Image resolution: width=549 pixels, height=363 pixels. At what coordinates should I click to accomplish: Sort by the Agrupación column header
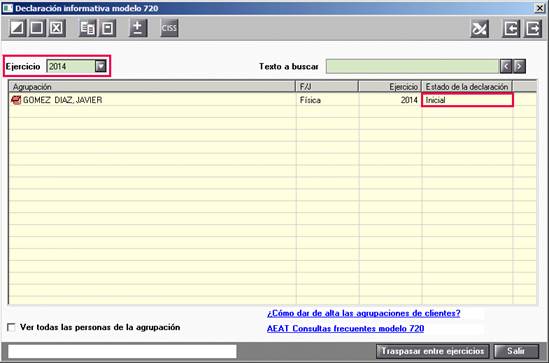tap(152, 87)
